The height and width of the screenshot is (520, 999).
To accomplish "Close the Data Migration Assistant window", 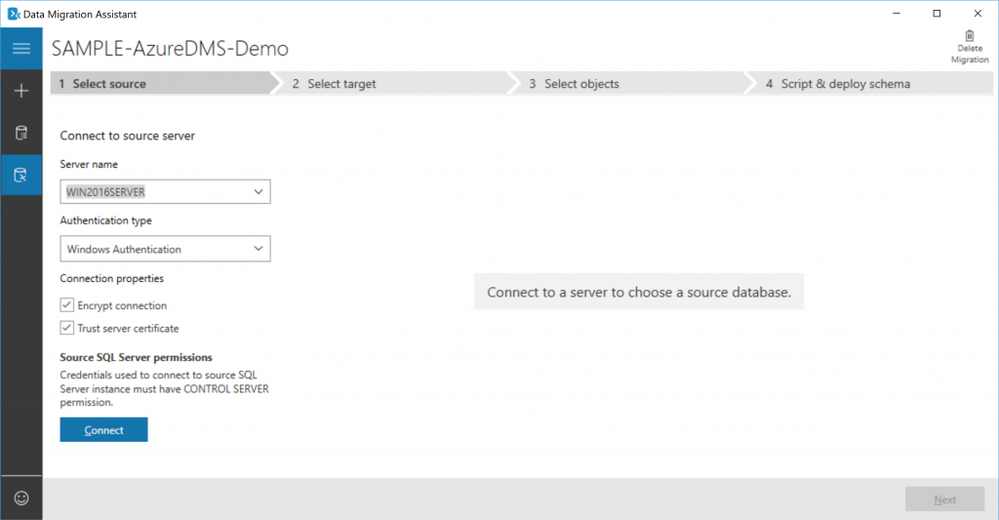I will tap(977, 13).
